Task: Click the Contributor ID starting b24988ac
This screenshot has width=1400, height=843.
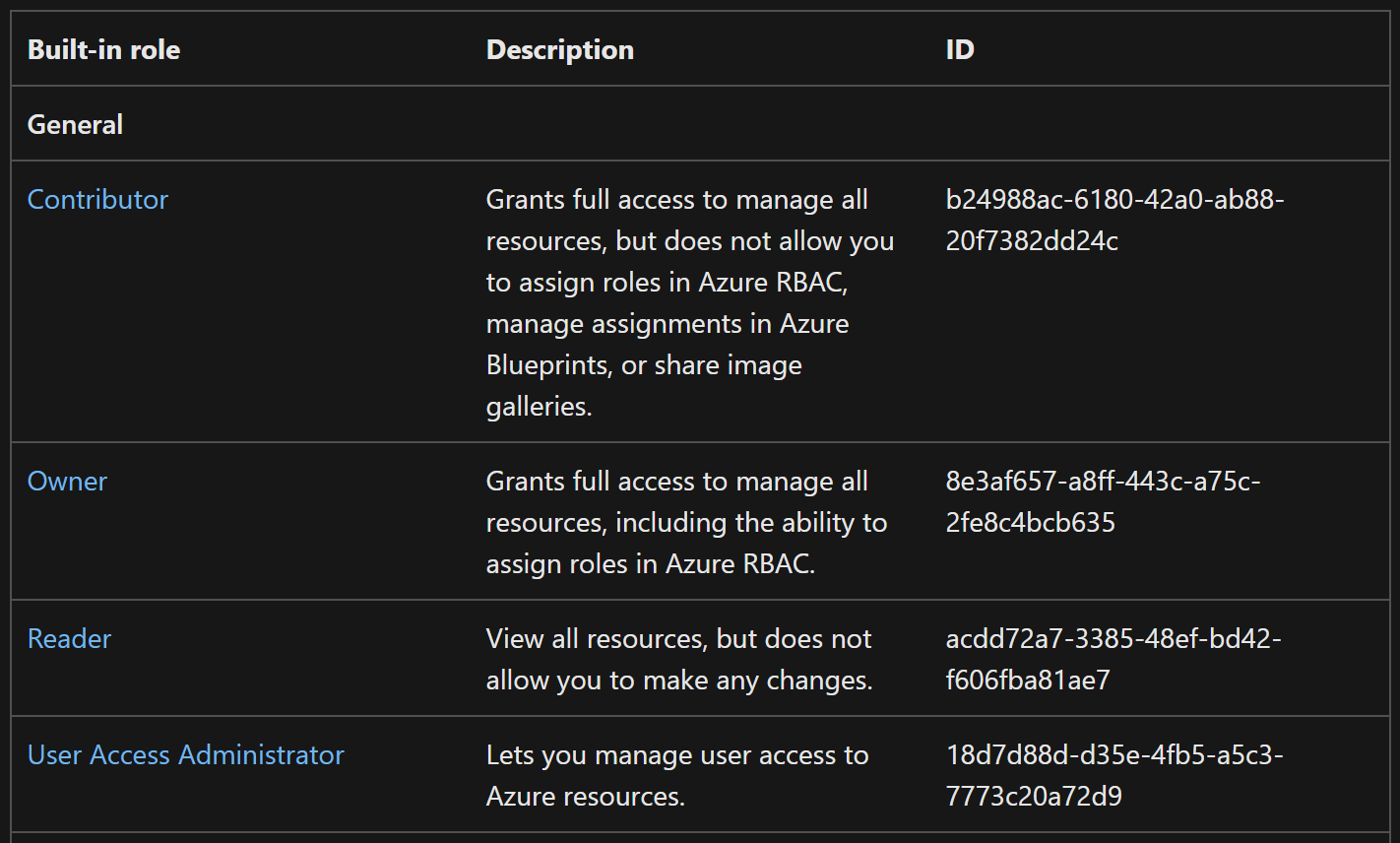Action: (x=1114, y=221)
